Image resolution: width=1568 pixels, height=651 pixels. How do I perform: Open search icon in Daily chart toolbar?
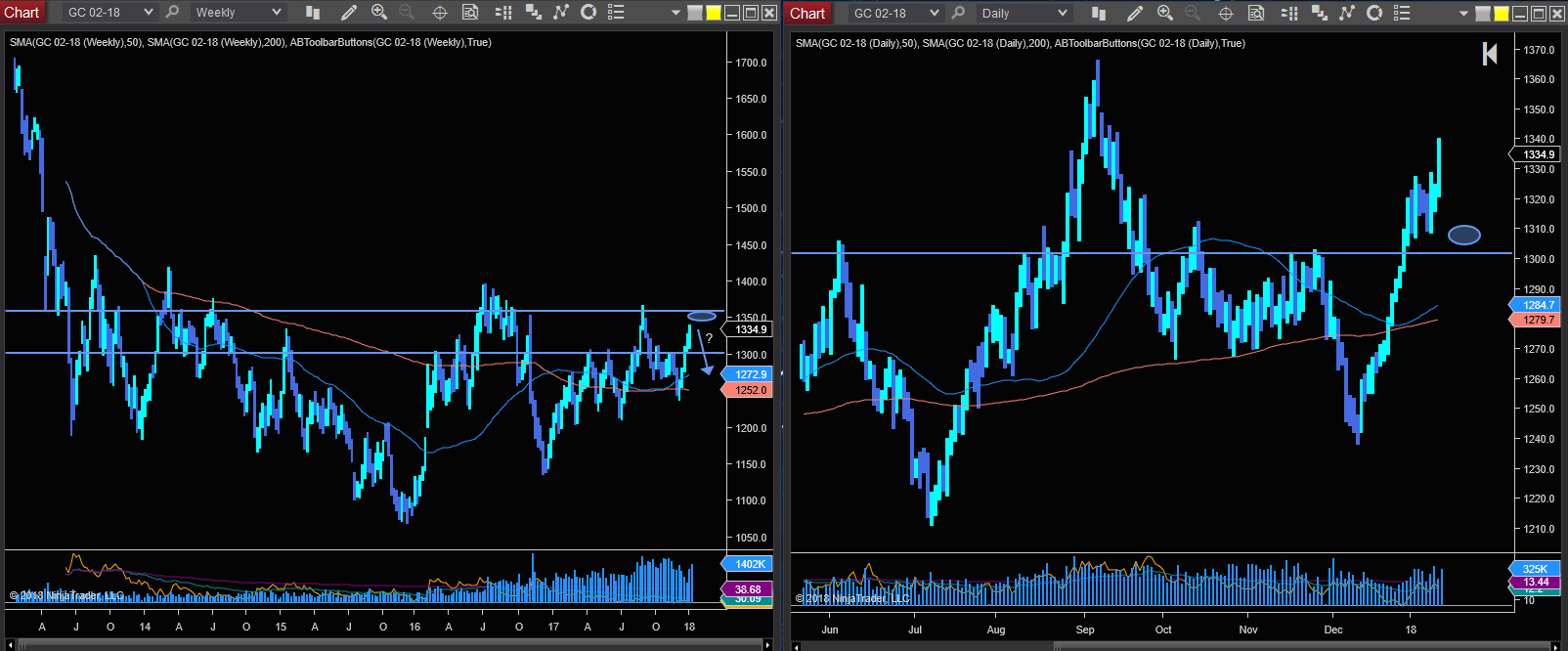(x=958, y=13)
